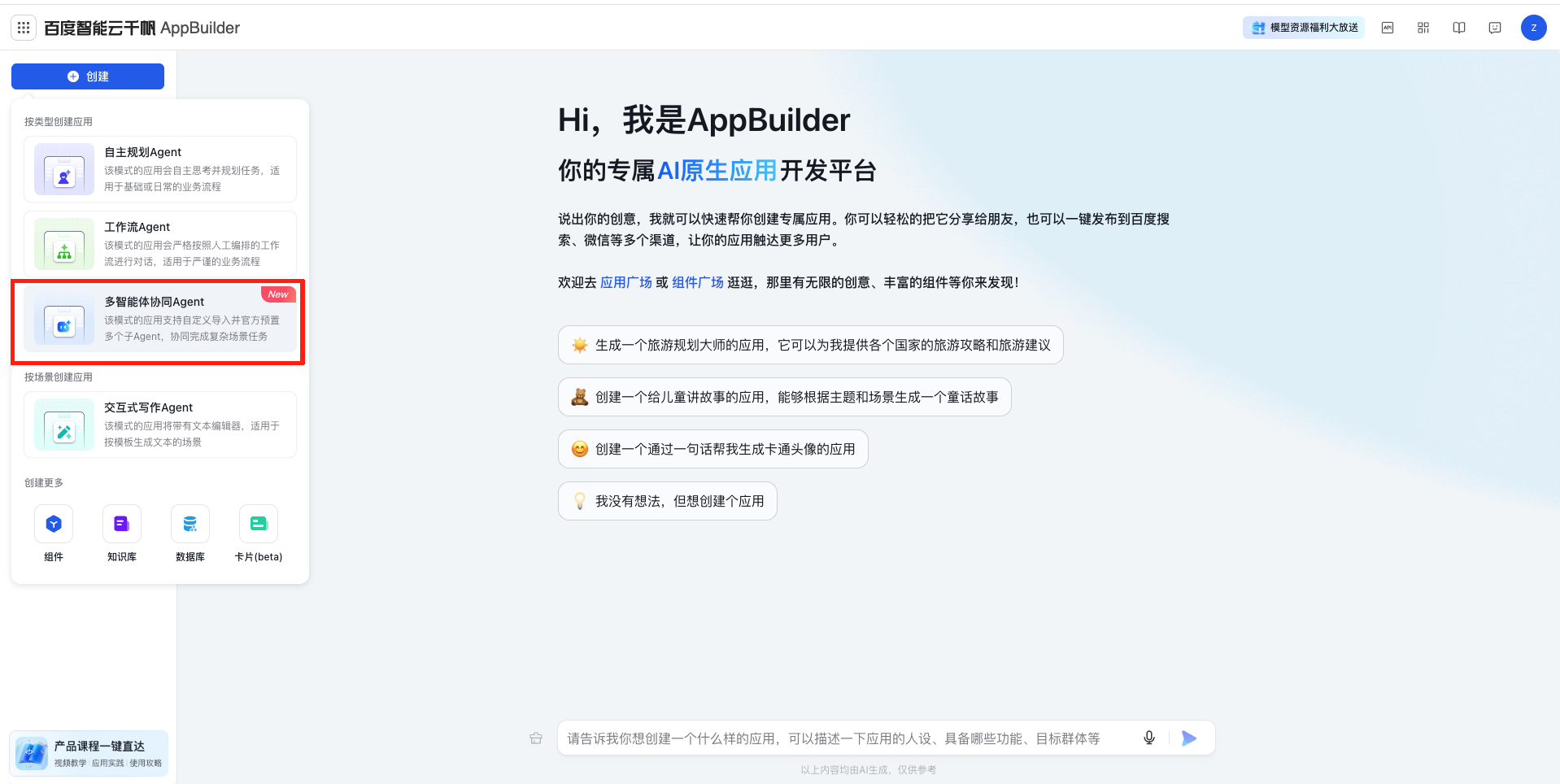The image size is (1560, 784).
Task: Click the 创建更多 heading
Action: point(44,483)
